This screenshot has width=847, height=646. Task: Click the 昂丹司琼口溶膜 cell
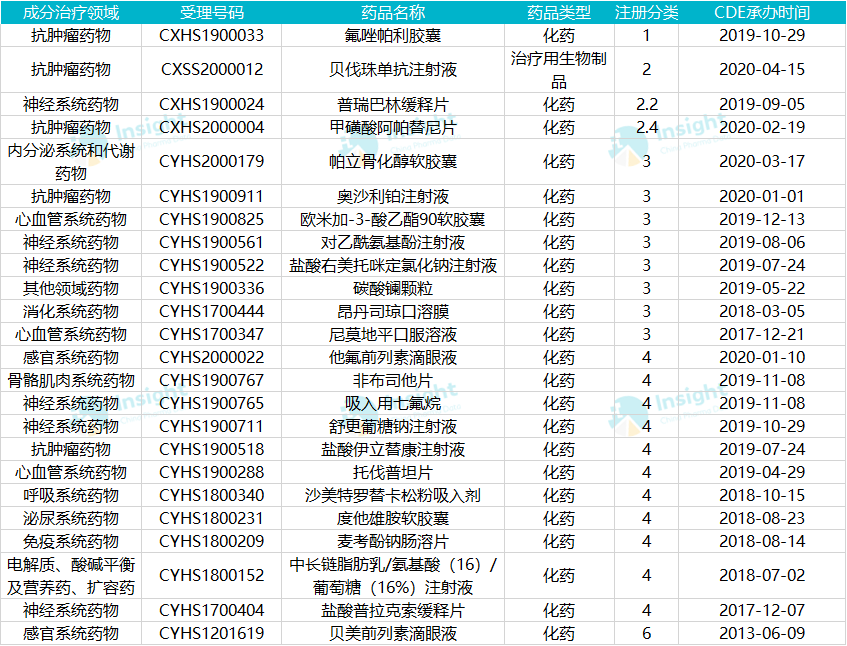click(393, 312)
